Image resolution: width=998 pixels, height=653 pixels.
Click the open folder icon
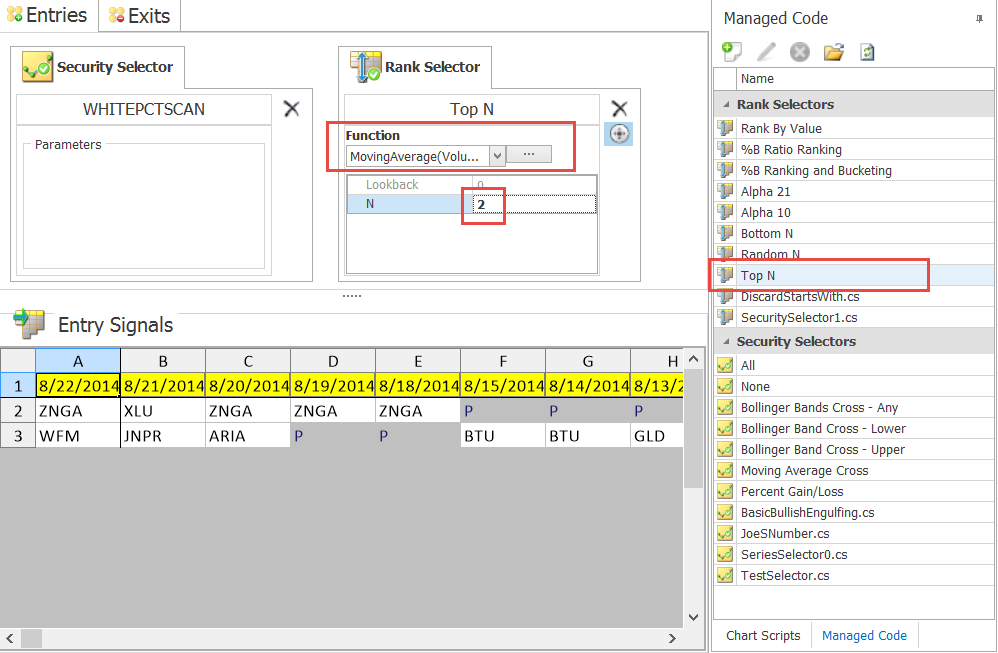coord(834,52)
